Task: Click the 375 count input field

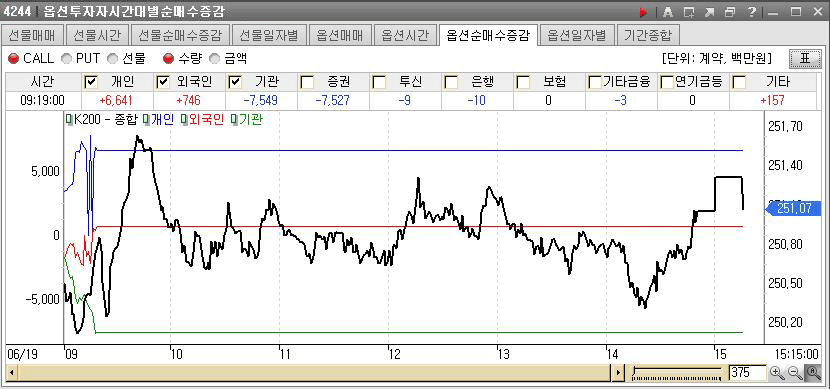Action: tap(747, 373)
